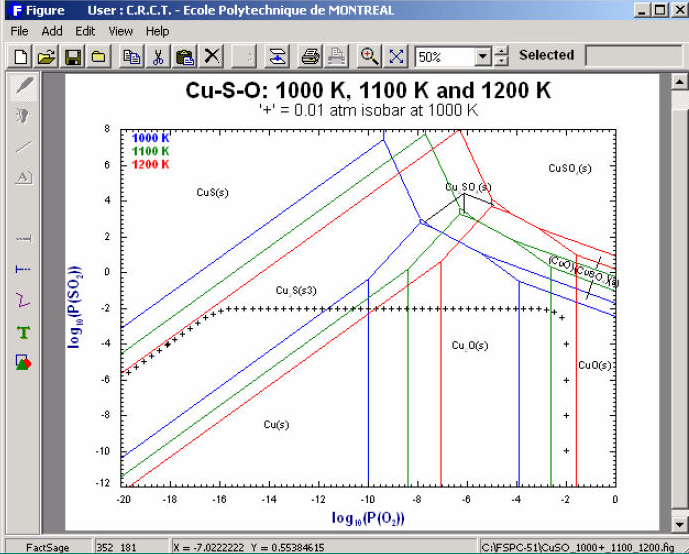Click the red '1200 K' legend label
Image resolution: width=689 pixels, height=554 pixels.
(x=151, y=164)
